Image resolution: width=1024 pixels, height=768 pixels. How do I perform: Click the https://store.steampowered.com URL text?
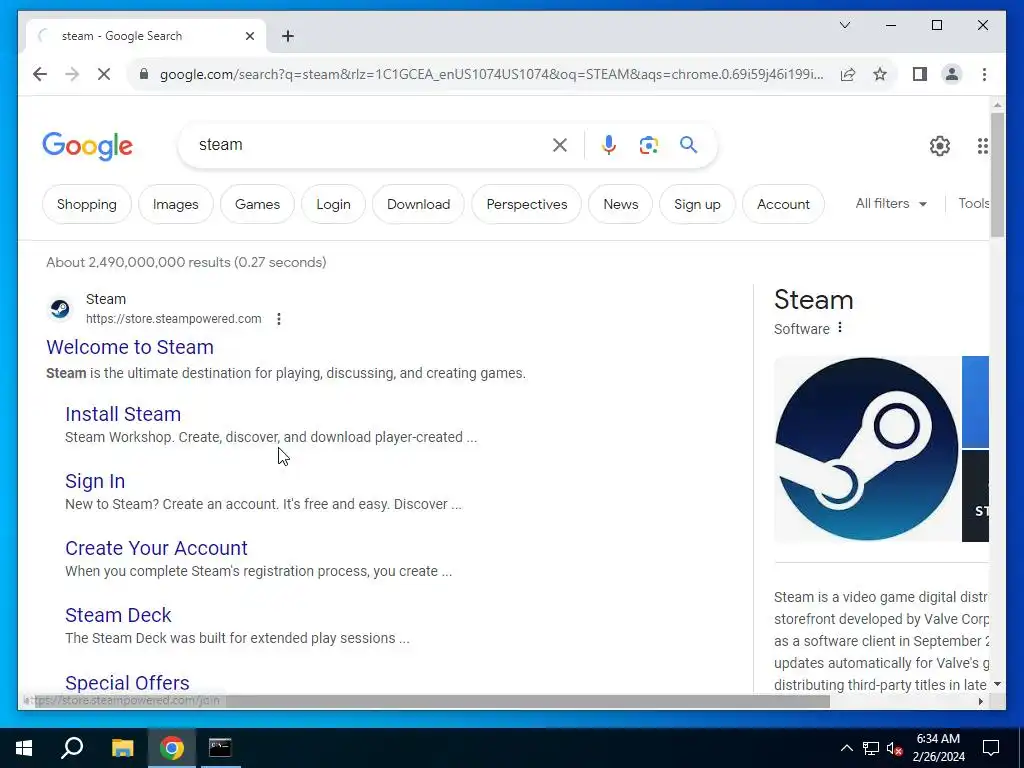(174, 319)
